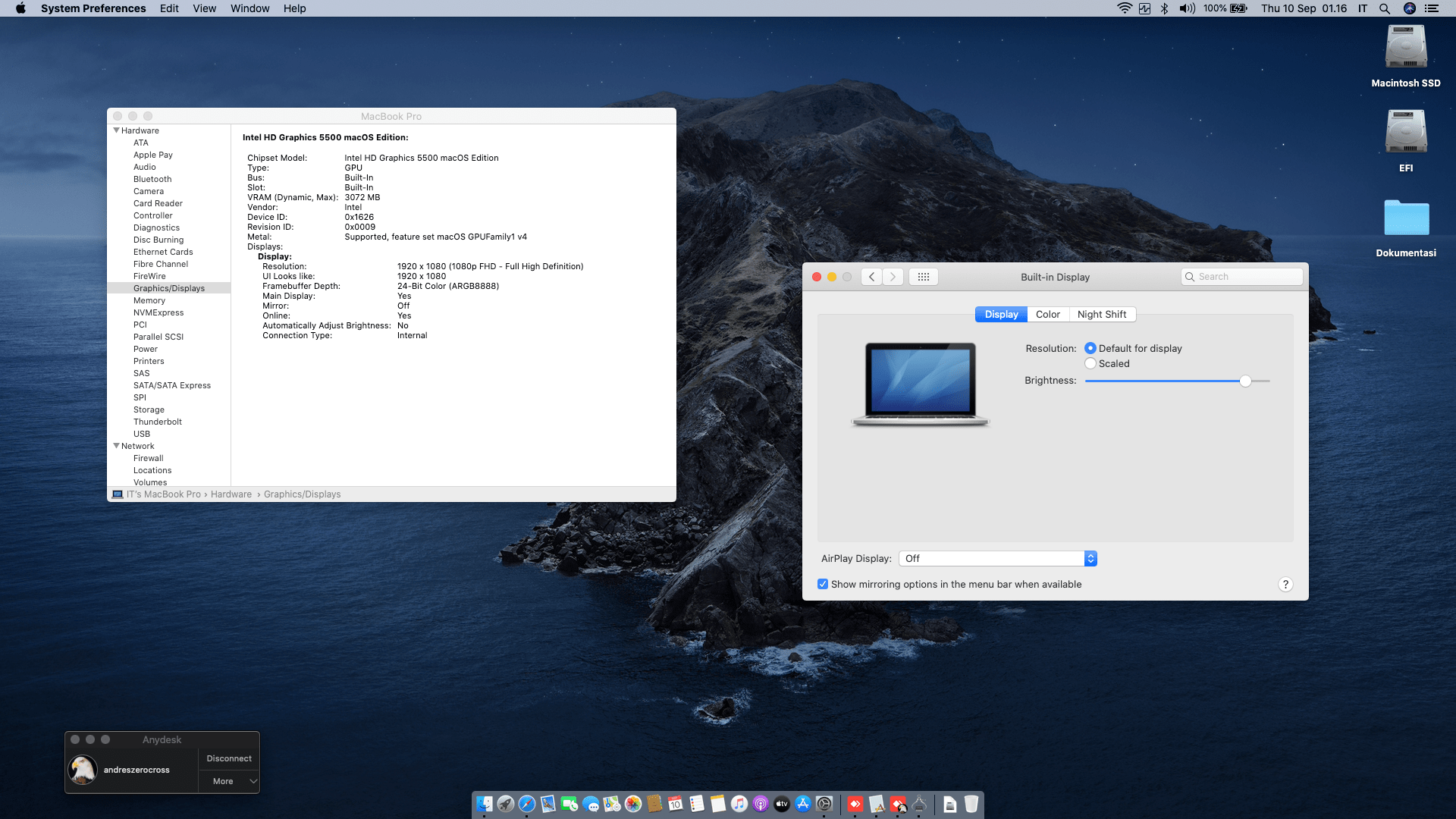Image resolution: width=1456 pixels, height=819 pixels.
Task: Click the MacBook display thumbnail
Action: tap(920, 384)
